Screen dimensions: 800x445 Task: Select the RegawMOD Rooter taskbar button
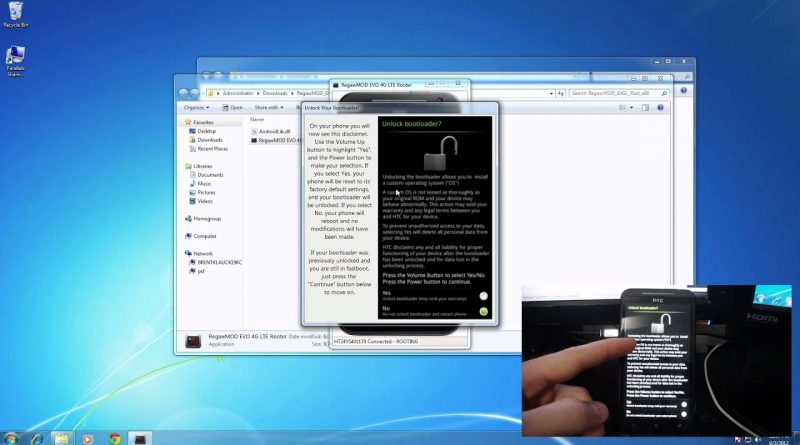(x=140, y=438)
